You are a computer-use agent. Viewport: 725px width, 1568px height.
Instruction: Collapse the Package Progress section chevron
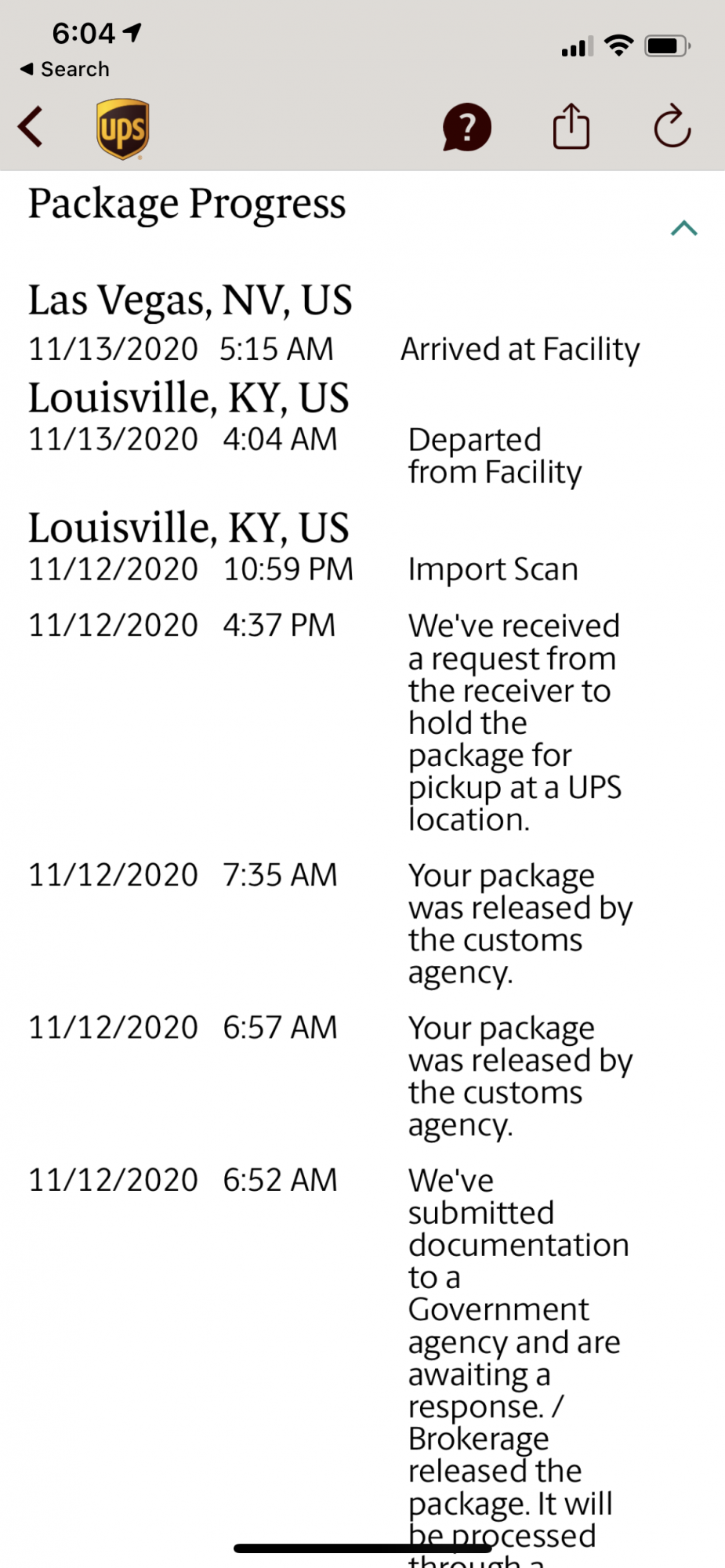(x=683, y=228)
